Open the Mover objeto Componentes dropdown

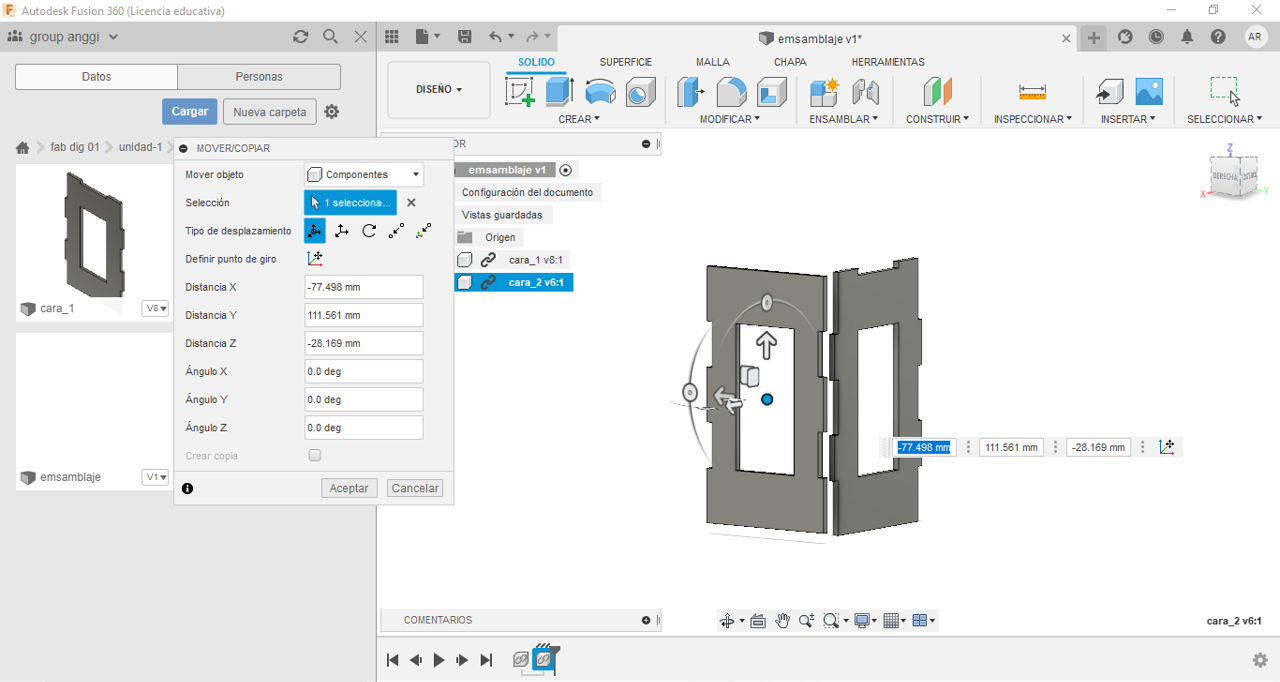(363, 175)
